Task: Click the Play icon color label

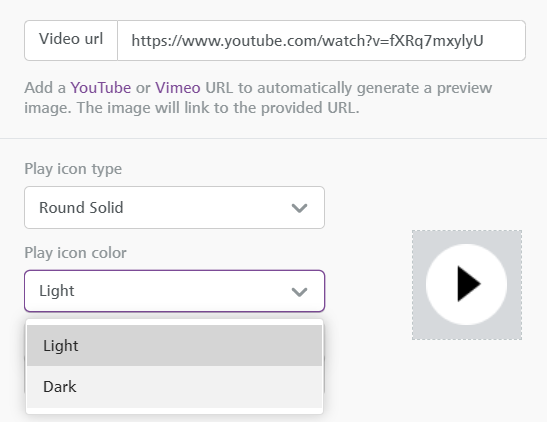Action: click(75, 253)
